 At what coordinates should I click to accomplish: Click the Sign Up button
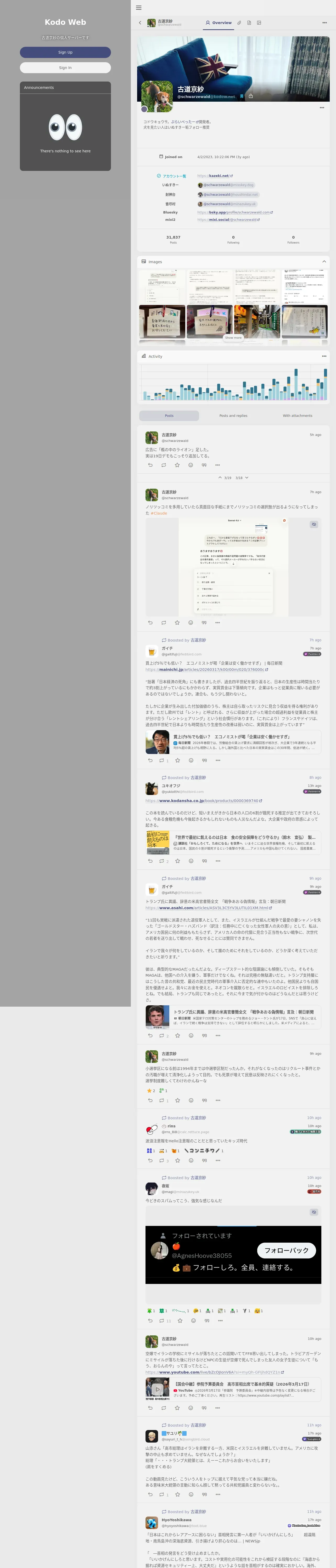pyautogui.click(x=65, y=52)
